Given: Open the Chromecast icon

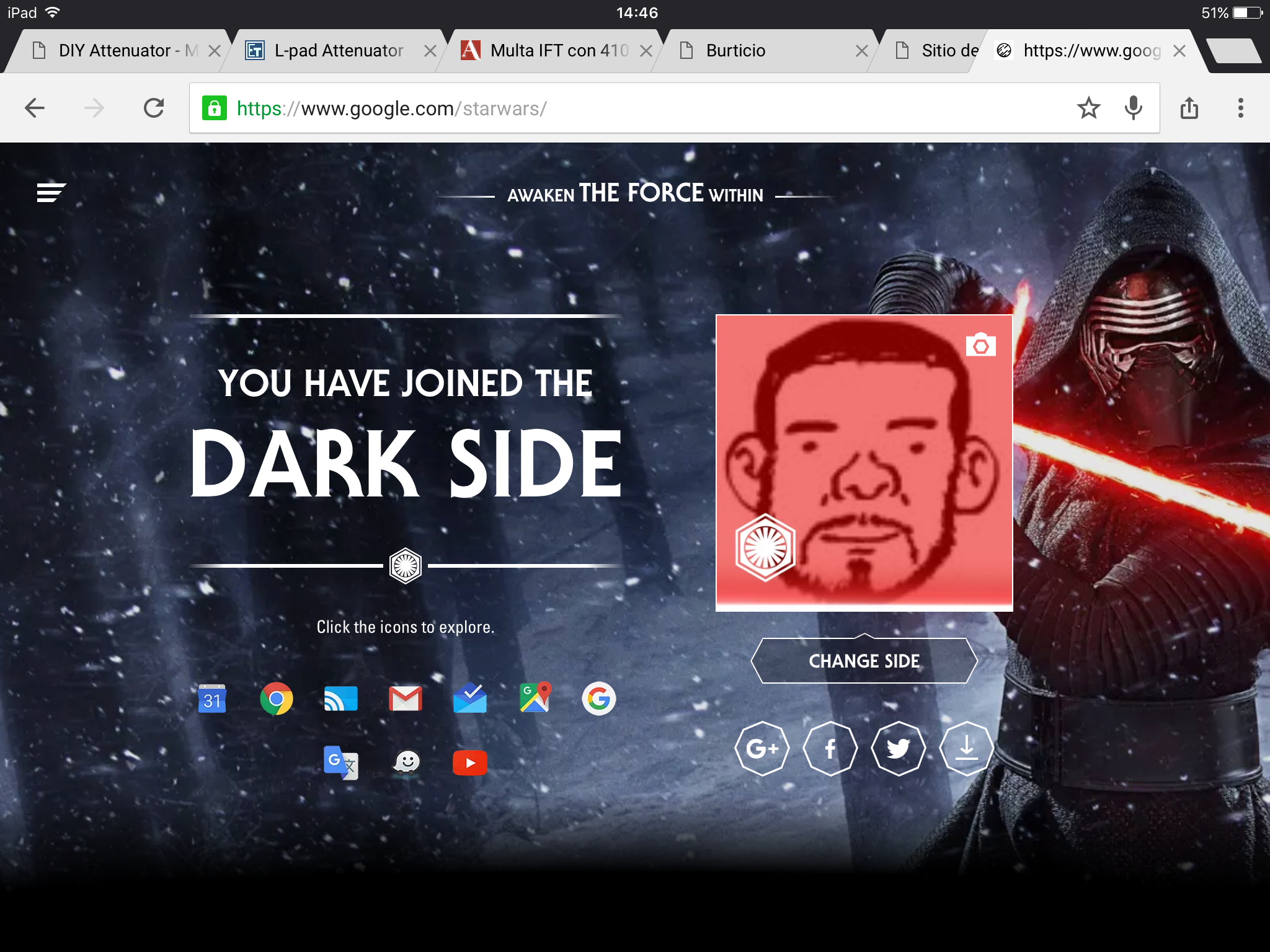Looking at the screenshot, I should click(341, 699).
